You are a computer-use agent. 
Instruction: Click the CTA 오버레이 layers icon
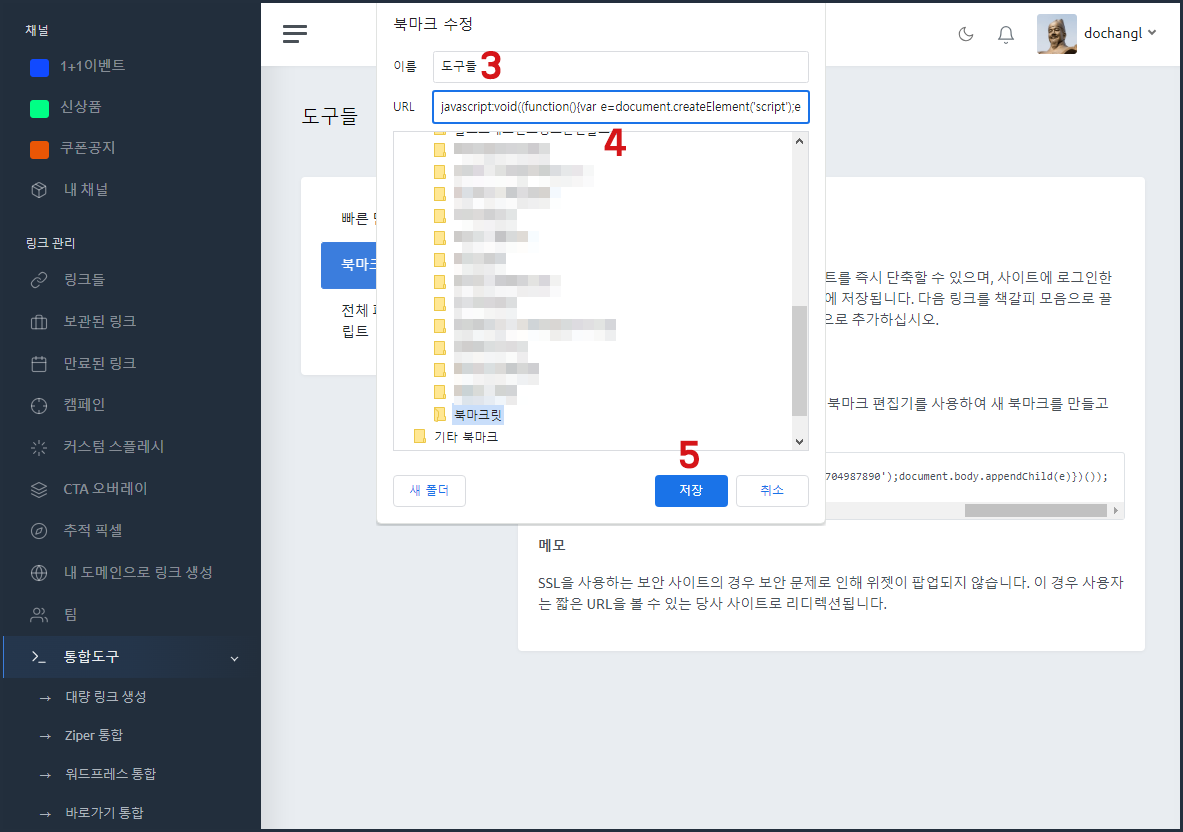click(x=39, y=490)
